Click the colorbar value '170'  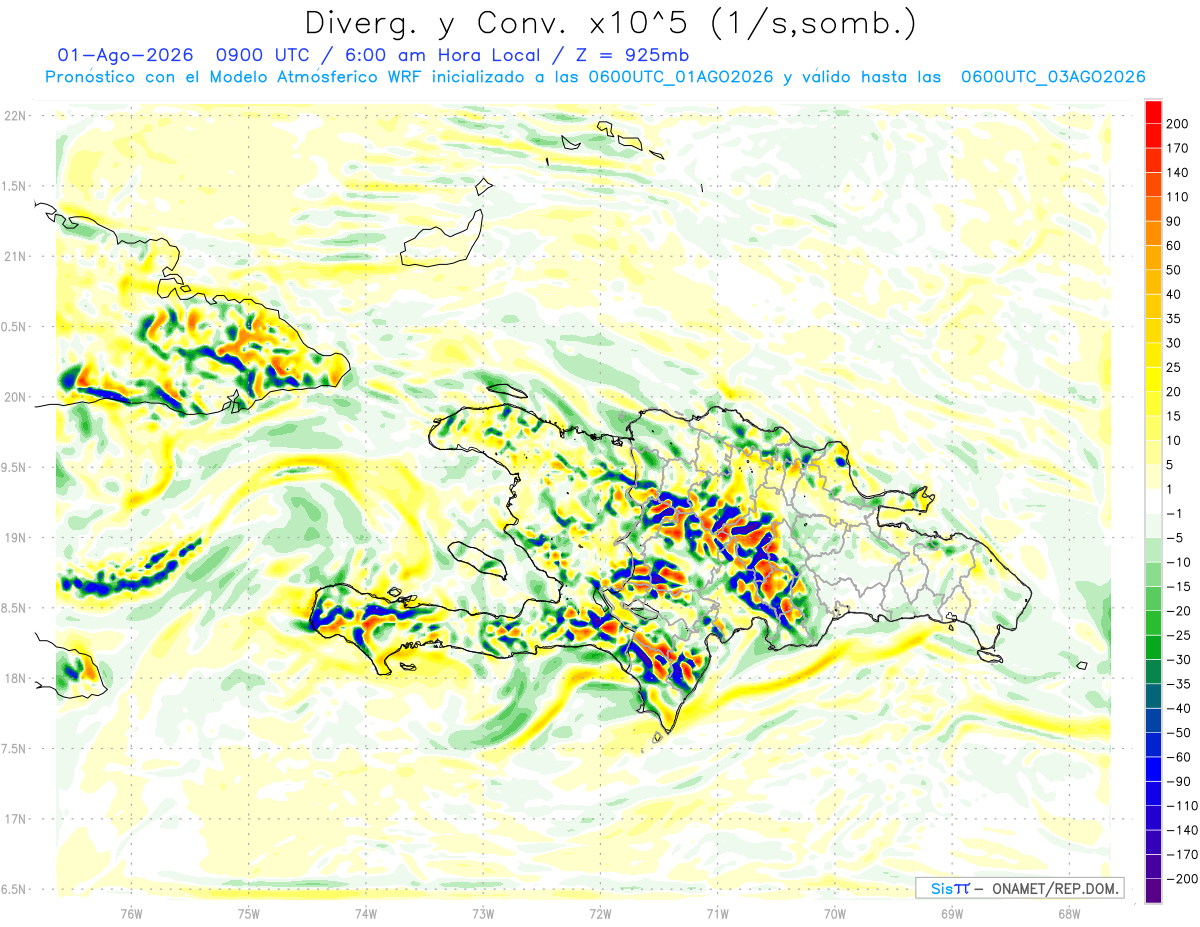1178,148
